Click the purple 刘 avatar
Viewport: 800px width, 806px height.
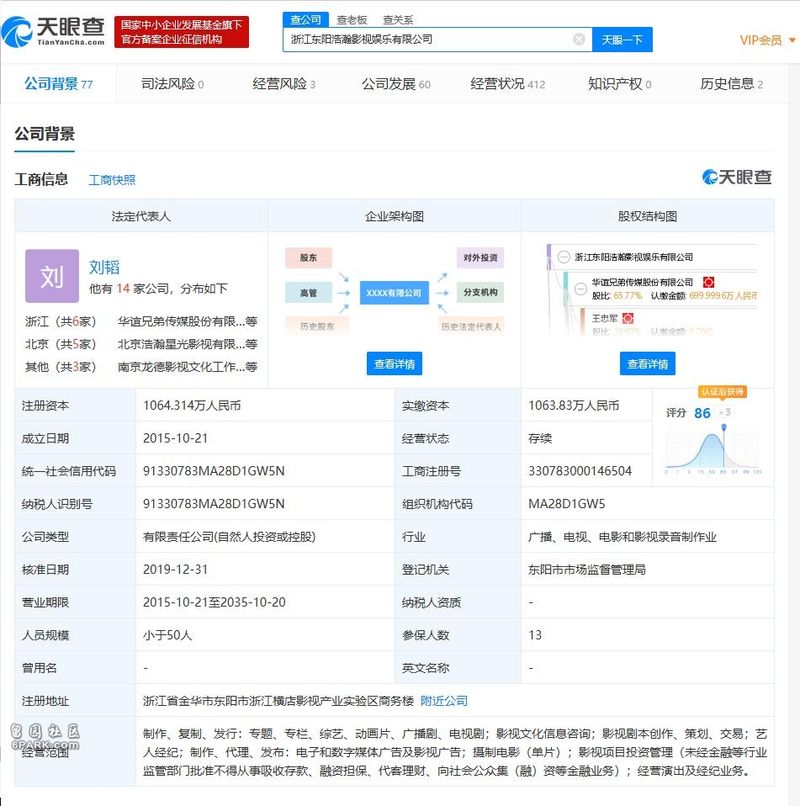(x=52, y=276)
